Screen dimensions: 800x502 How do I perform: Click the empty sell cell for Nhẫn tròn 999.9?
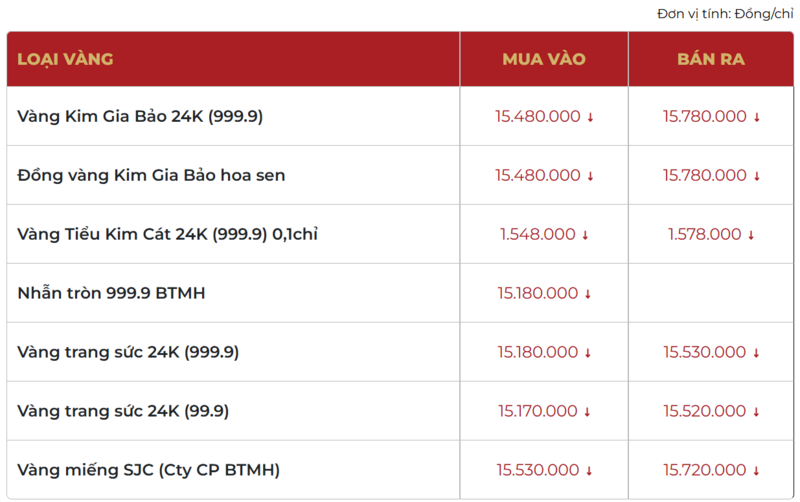(711, 293)
